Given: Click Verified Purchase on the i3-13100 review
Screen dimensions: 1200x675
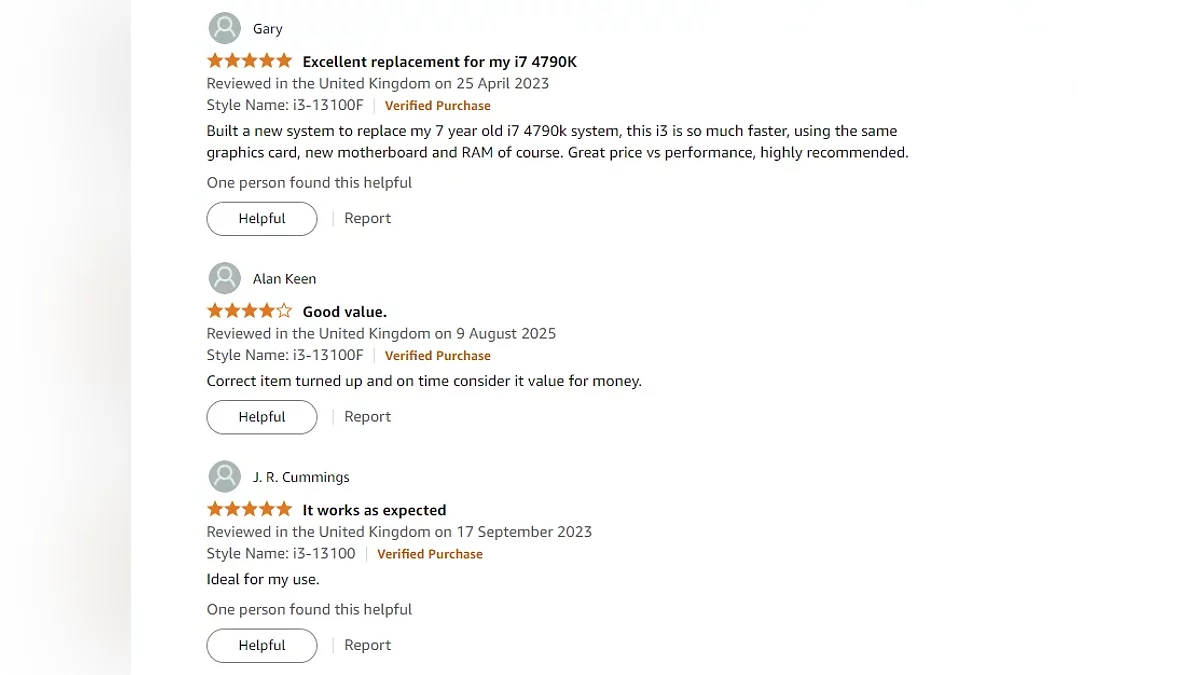Looking at the screenshot, I should click(429, 554).
